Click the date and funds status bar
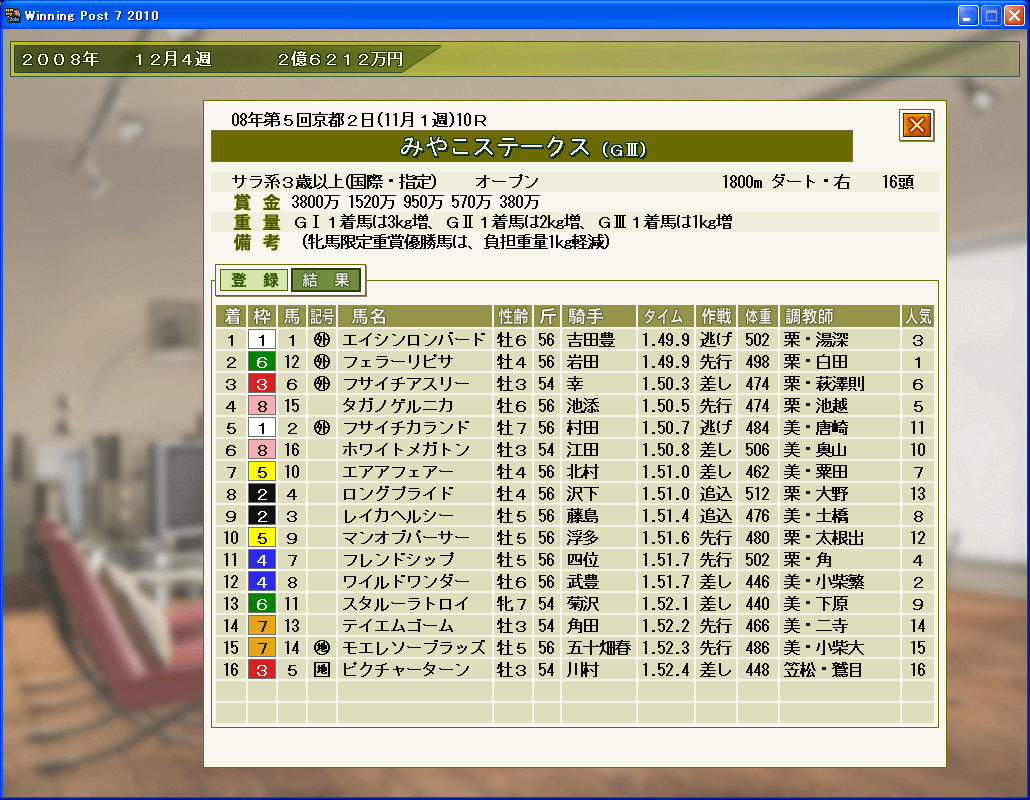 [x=220, y=60]
